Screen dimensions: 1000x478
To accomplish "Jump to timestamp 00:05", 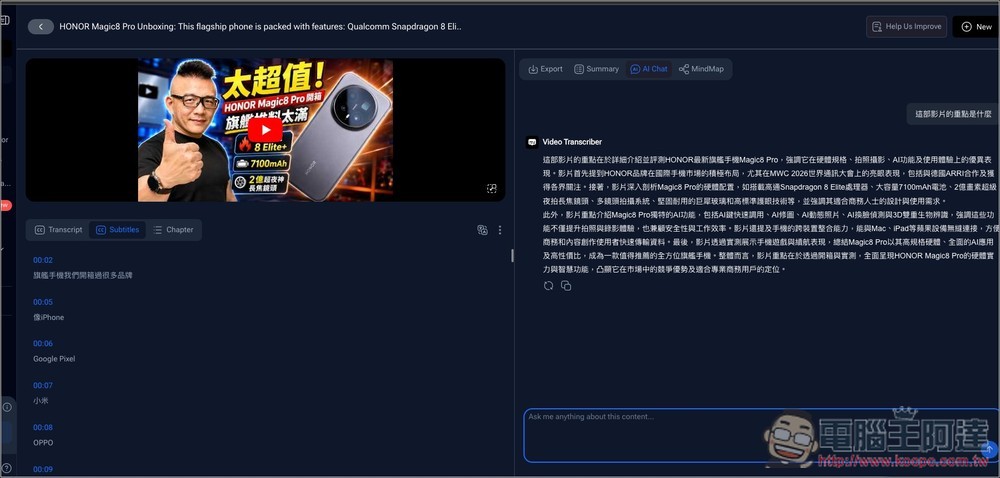I will pyautogui.click(x=43, y=302).
